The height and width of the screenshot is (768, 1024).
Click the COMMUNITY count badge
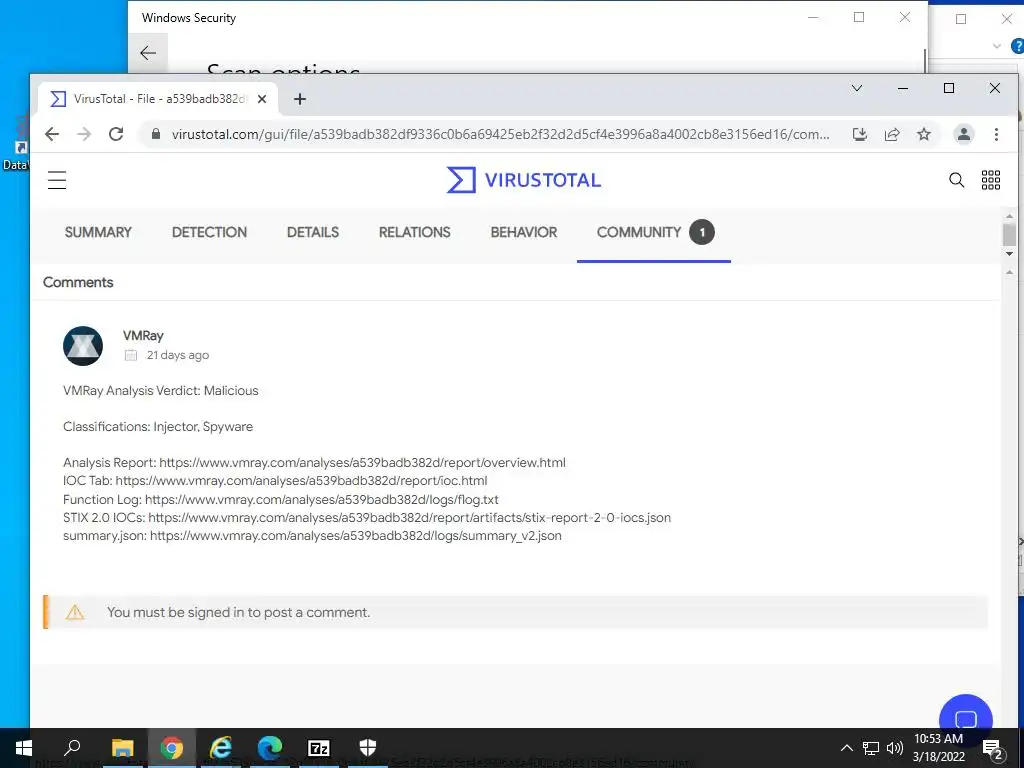point(702,232)
